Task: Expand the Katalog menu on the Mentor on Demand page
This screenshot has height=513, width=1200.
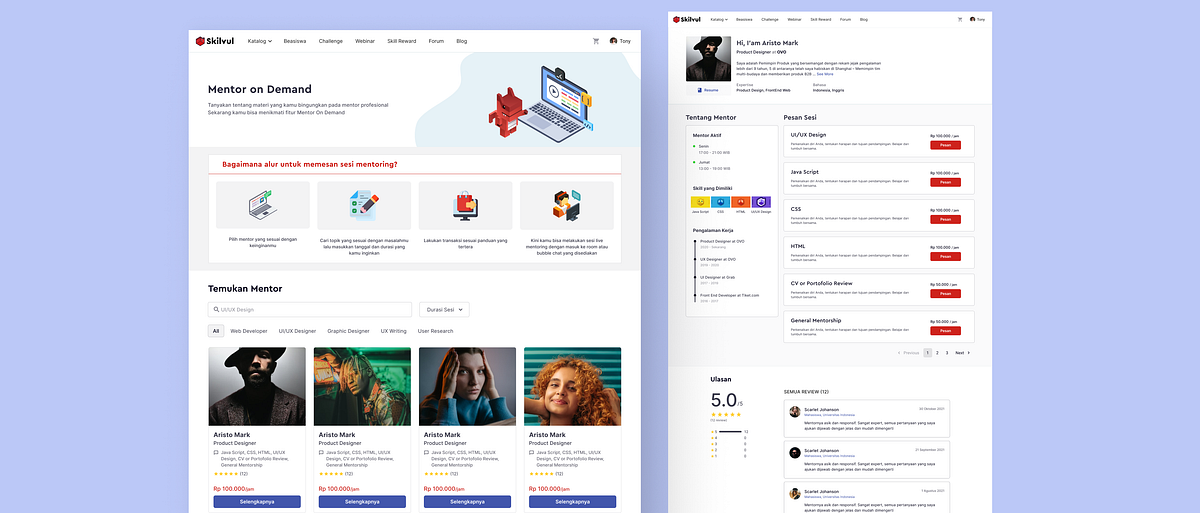Action: pyautogui.click(x=260, y=41)
